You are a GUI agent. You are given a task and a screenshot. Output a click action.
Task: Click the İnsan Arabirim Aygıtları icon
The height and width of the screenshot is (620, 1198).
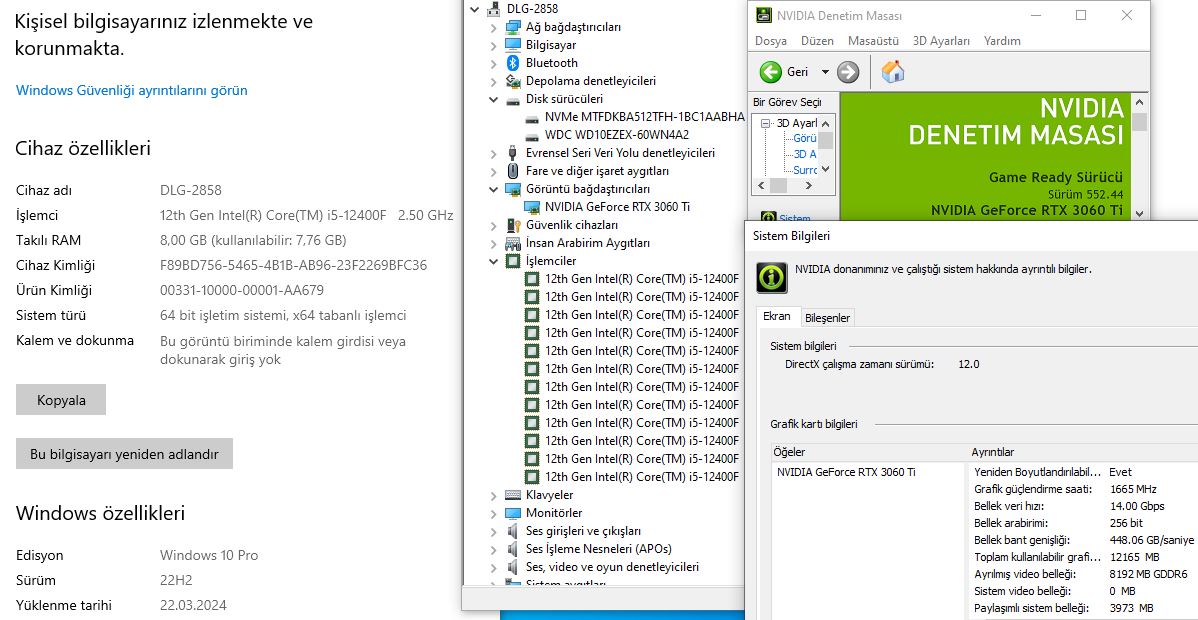click(x=513, y=243)
